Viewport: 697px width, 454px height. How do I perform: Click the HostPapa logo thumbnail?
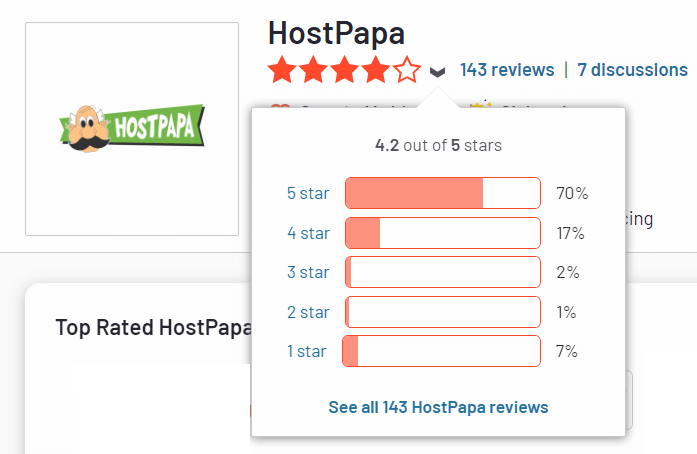[x=132, y=128]
